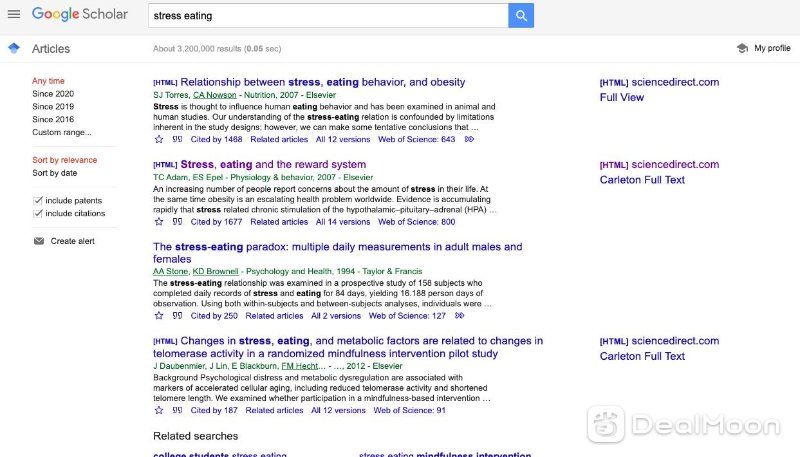Save the Stress, eating and reward system result
The image size is (800, 457).
(x=159, y=222)
